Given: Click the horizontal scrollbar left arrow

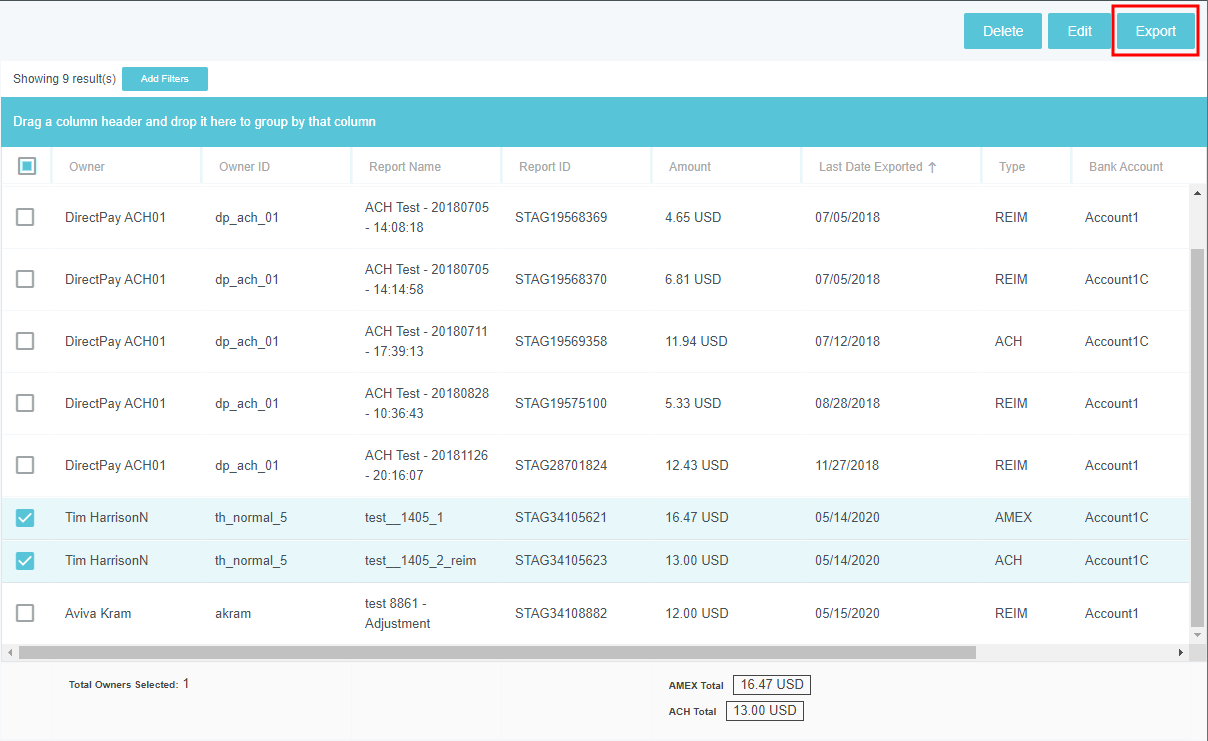Looking at the screenshot, I should pyautogui.click(x=9, y=653).
